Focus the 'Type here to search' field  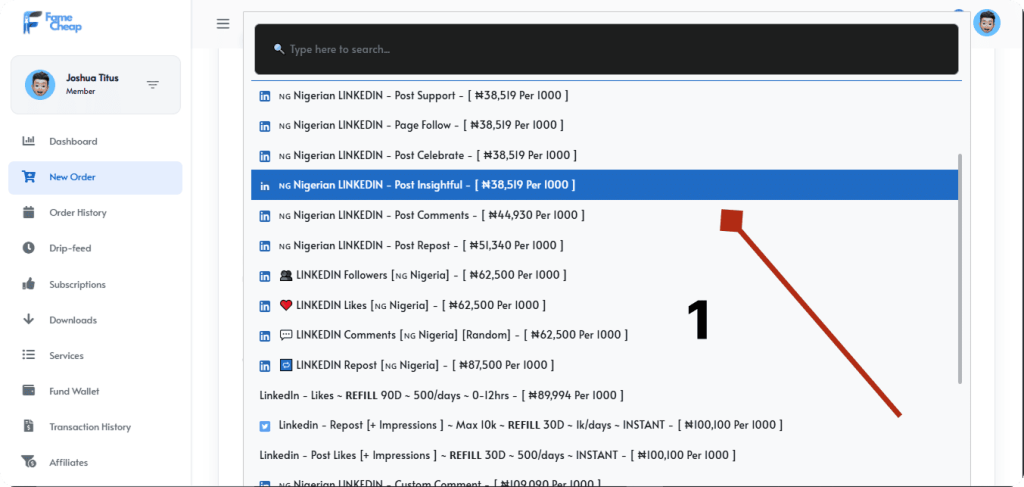point(606,49)
